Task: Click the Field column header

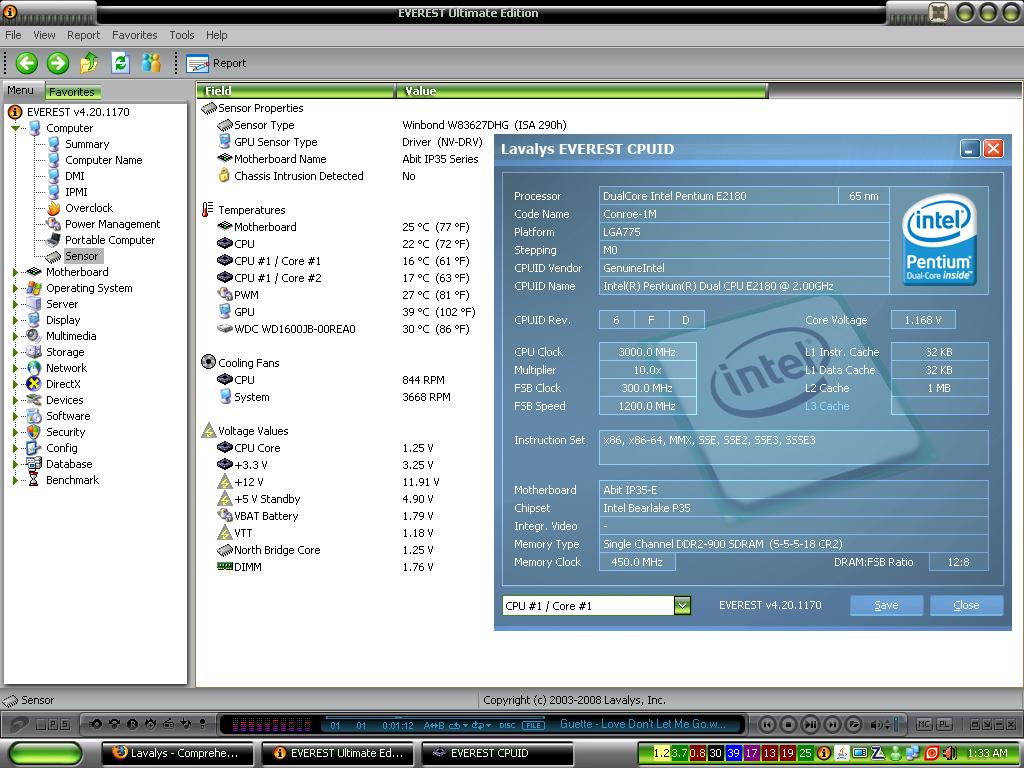Action: [x=296, y=91]
